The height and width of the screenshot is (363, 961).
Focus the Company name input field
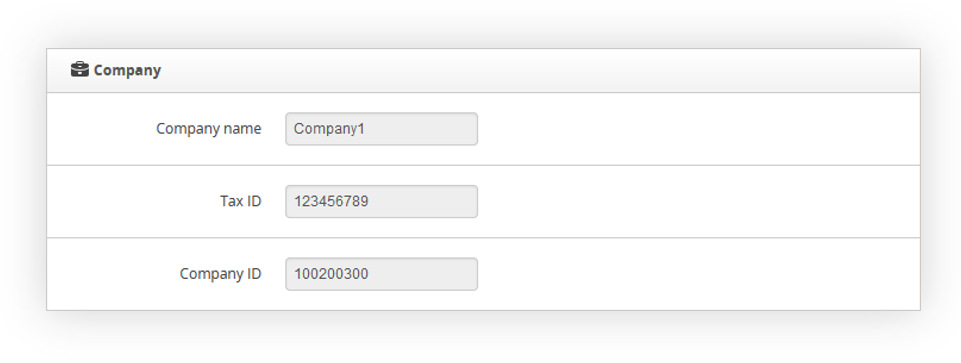(381, 129)
